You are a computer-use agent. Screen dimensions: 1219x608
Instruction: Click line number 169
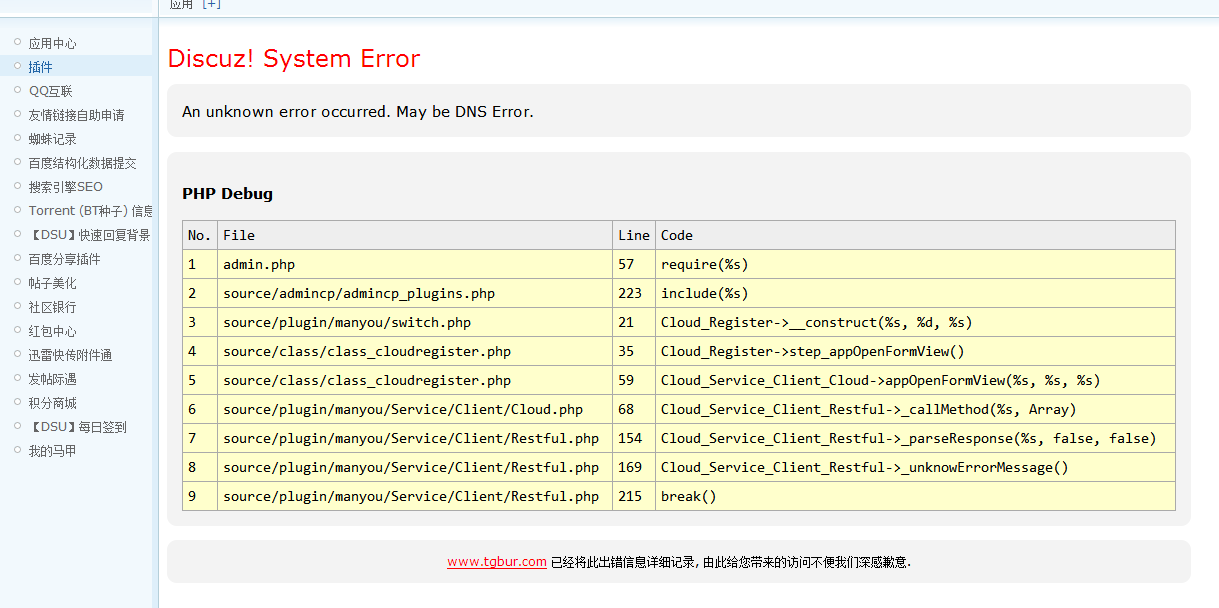tap(634, 467)
